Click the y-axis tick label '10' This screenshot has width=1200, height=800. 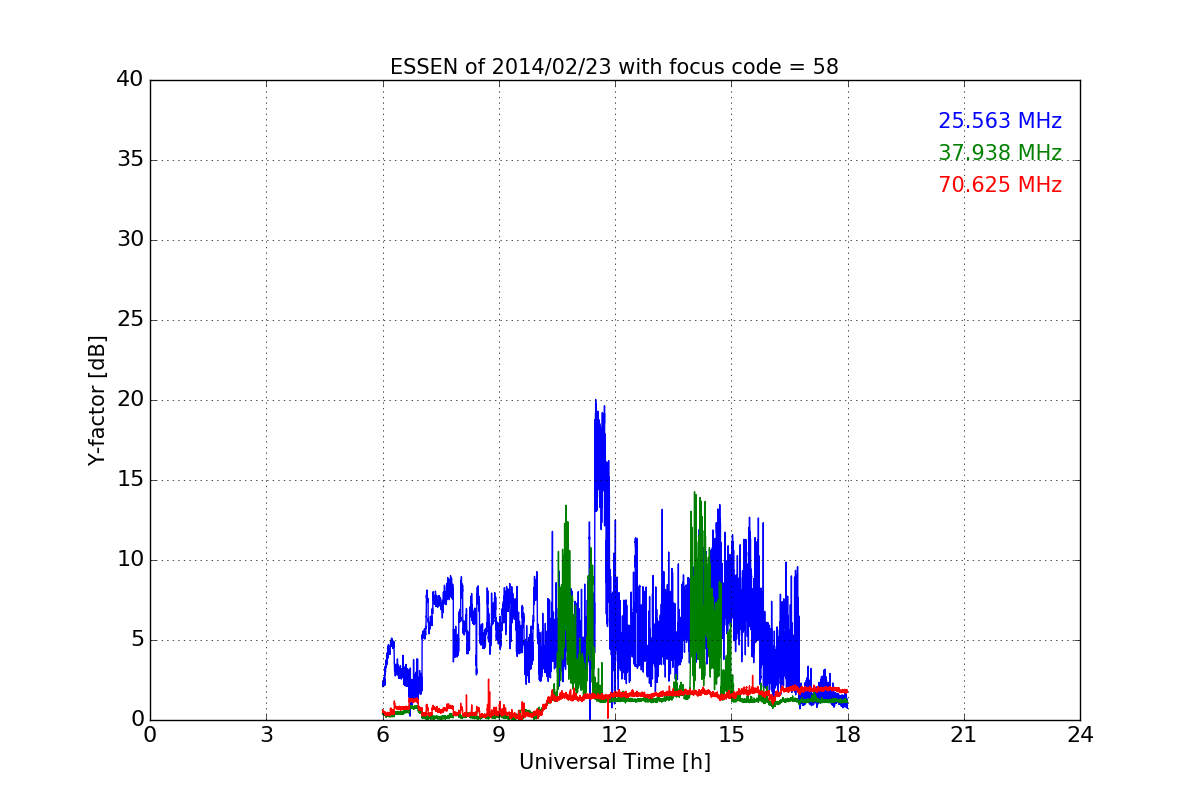[130, 560]
